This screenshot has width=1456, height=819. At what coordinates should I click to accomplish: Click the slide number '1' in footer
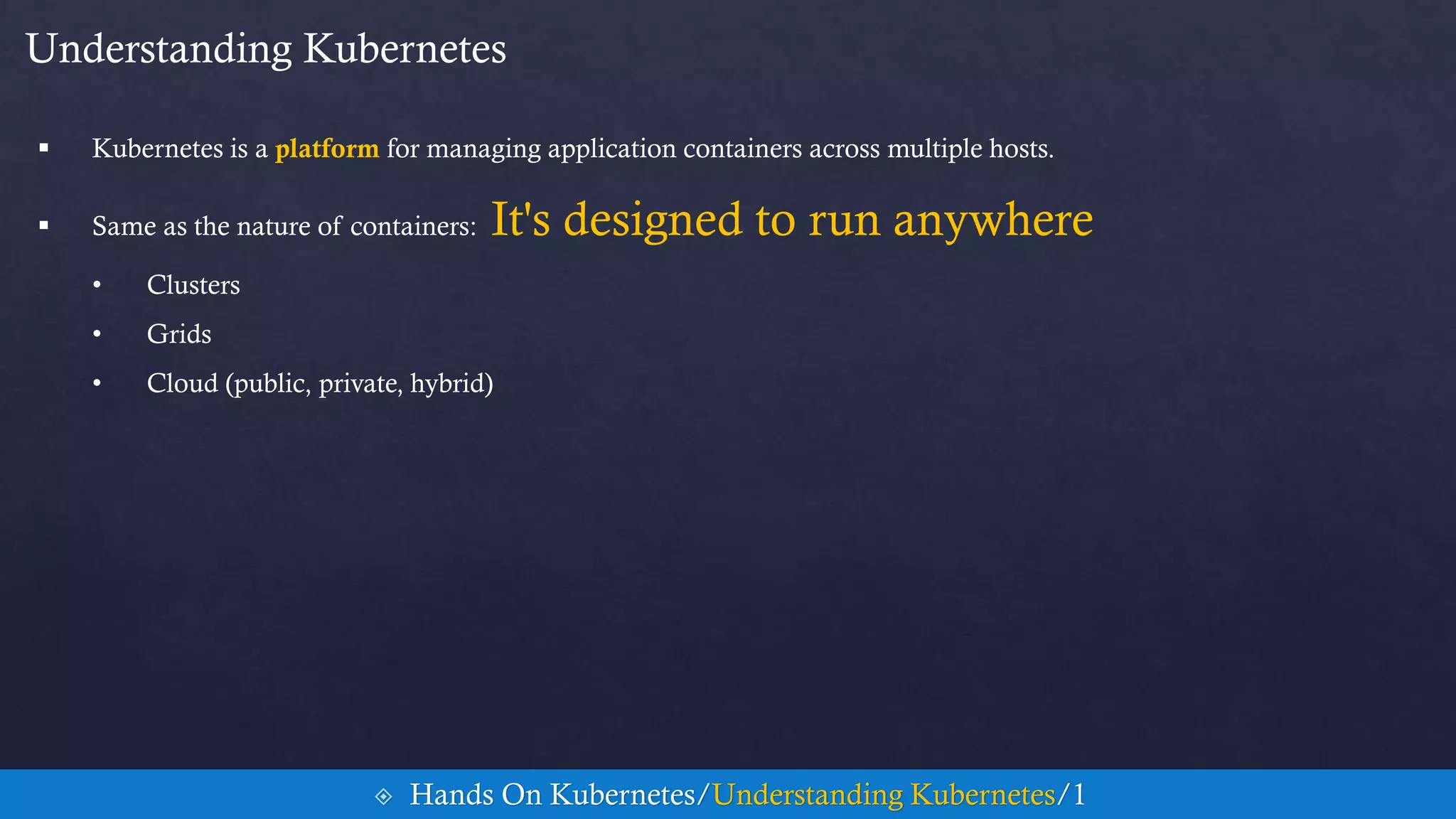[x=1078, y=795]
